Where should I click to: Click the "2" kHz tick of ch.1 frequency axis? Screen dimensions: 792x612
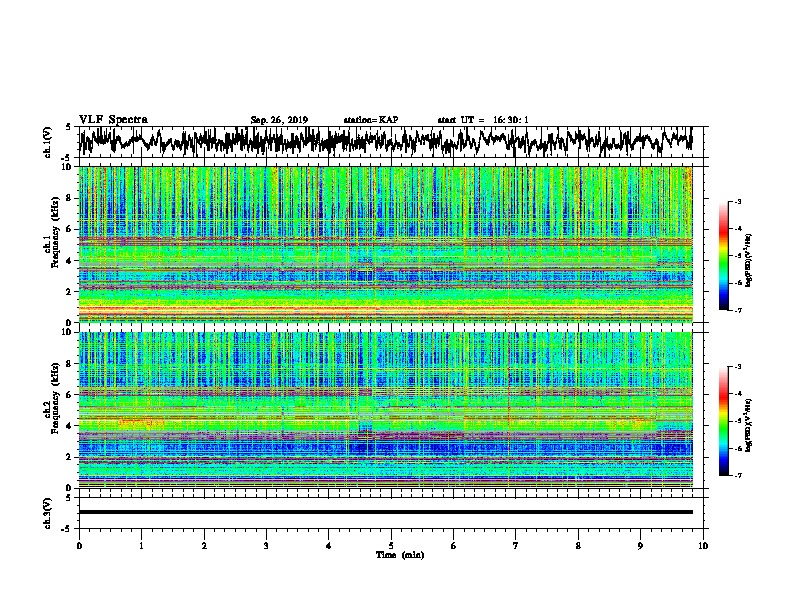click(x=70, y=291)
